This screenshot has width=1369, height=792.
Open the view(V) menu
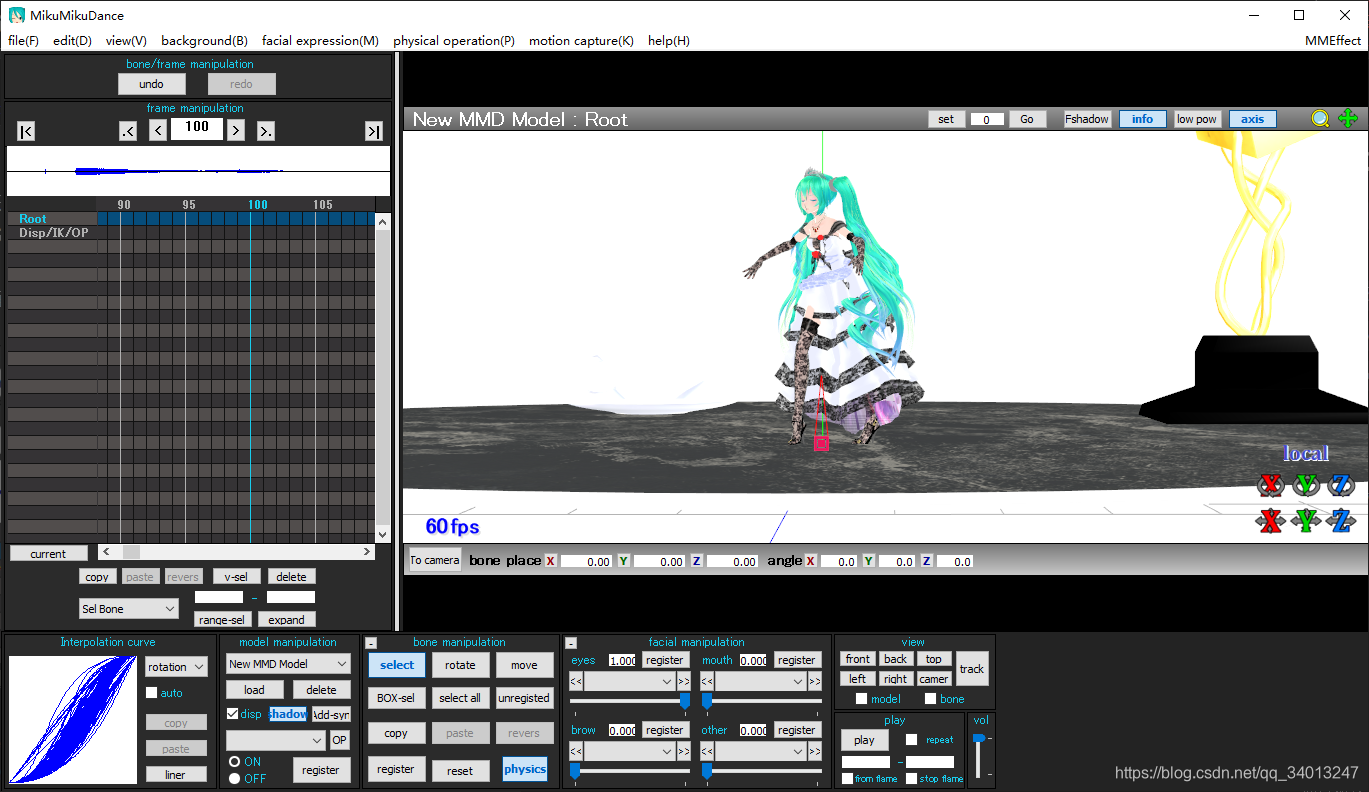126,41
